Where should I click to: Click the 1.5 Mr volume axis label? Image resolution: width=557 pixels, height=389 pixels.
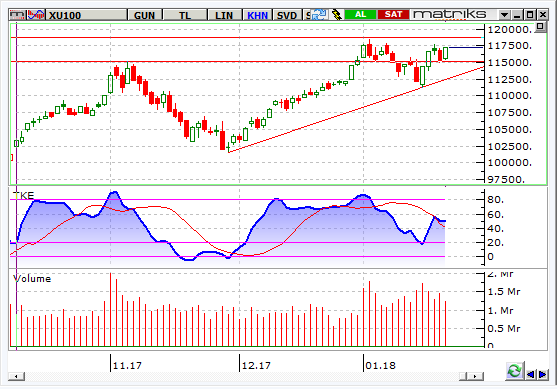(x=504, y=292)
